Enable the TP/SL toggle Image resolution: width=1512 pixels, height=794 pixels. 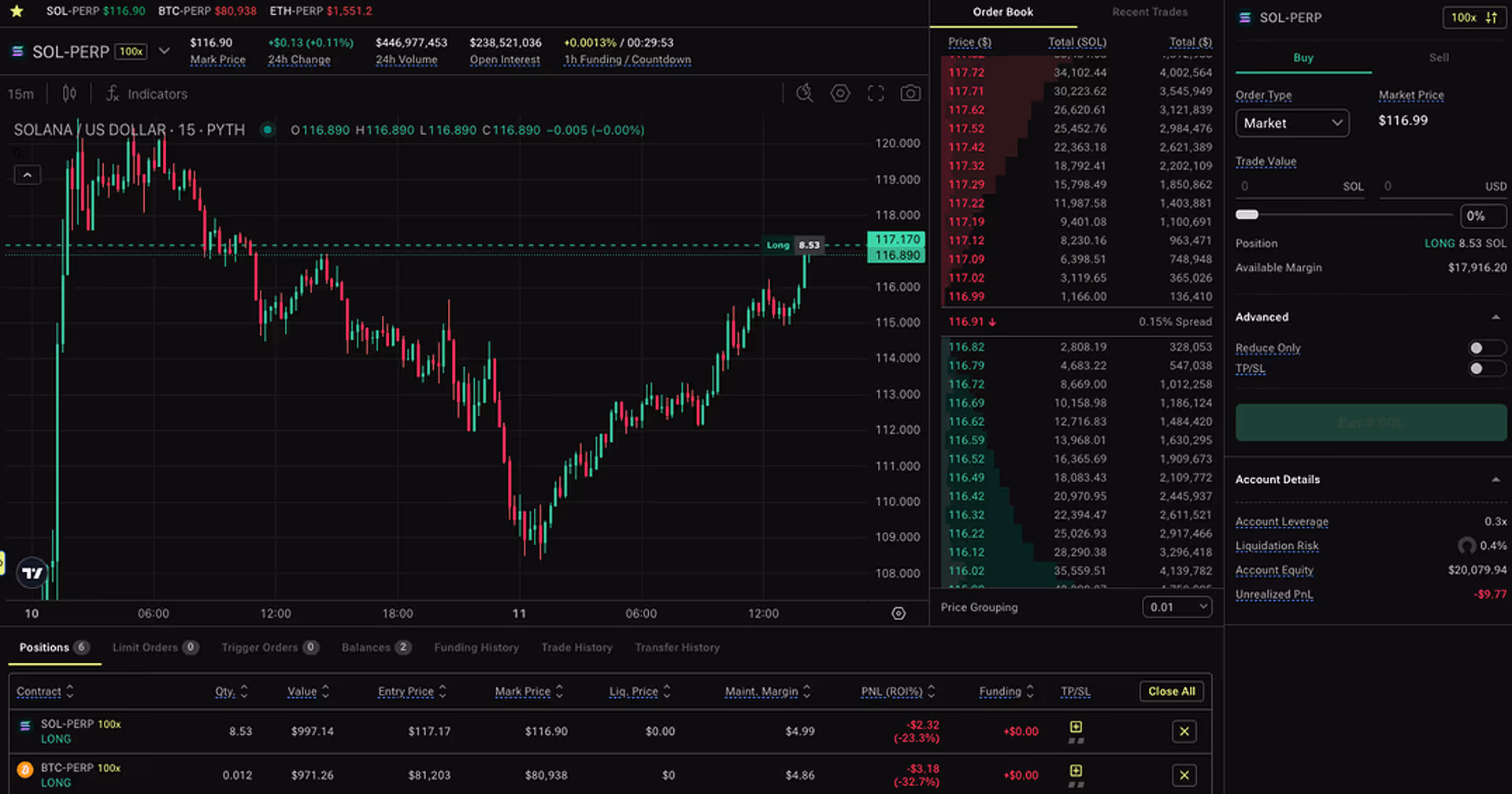point(1485,369)
